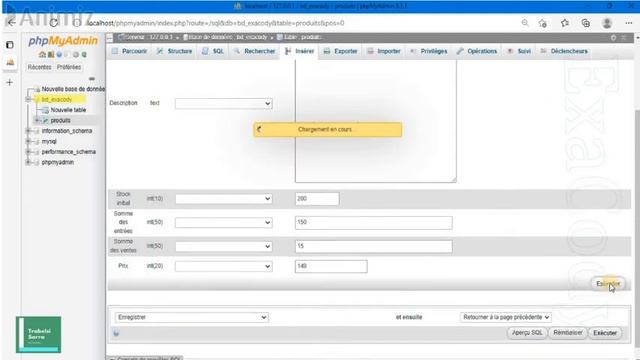Image resolution: width=640 pixels, height=360 pixels.
Task: Reload the page with the browser refresh icon
Action: pos(53,23)
